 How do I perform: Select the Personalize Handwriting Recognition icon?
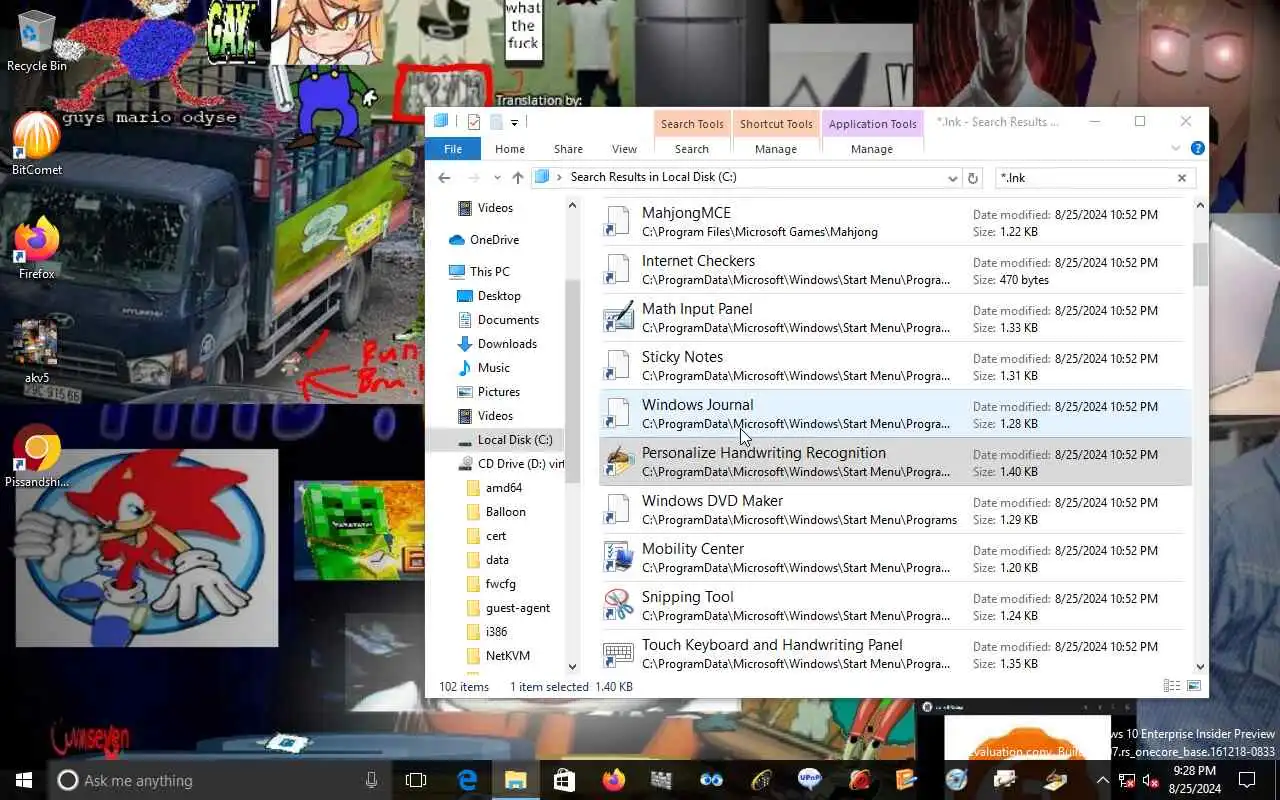coord(619,462)
